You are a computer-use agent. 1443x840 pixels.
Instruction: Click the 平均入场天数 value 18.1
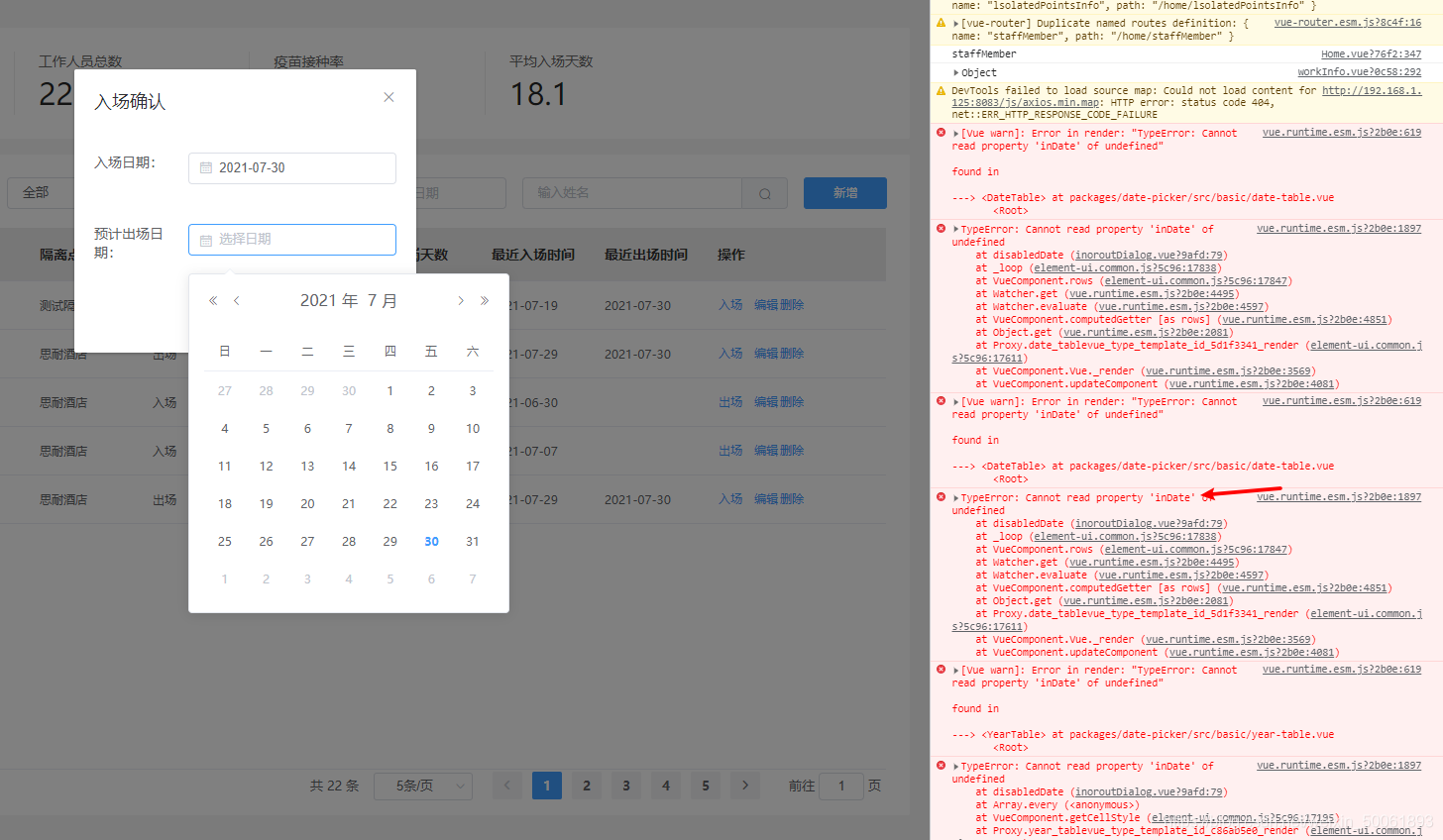click(538, 94)
